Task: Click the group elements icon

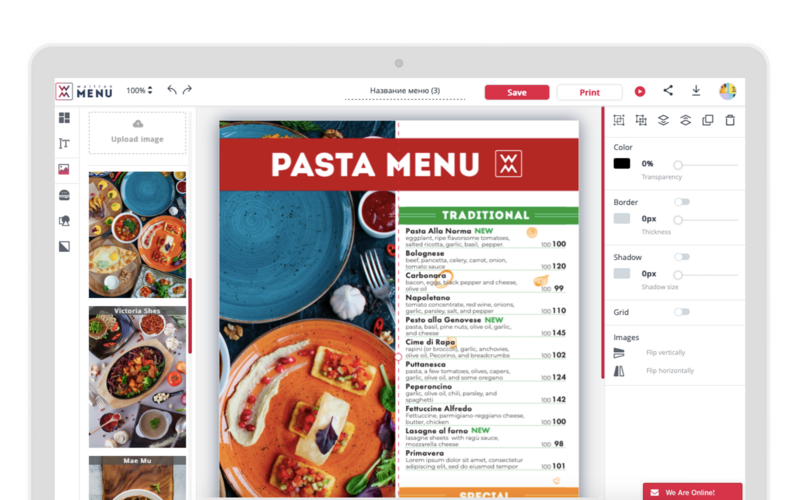Action: (x=619, y=120)
